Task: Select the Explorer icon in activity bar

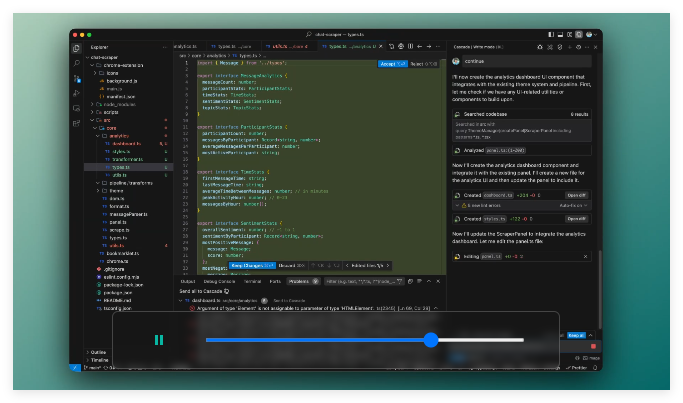Action: (x=77, y=48)
